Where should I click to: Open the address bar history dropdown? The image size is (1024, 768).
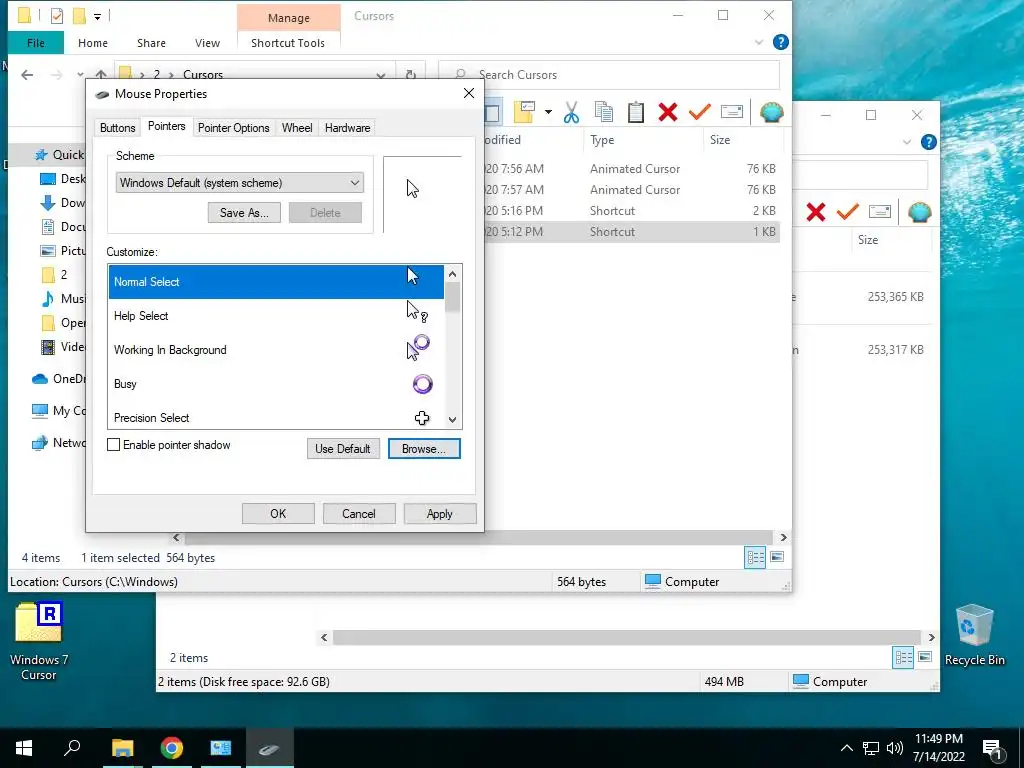(x=381, y=75)
